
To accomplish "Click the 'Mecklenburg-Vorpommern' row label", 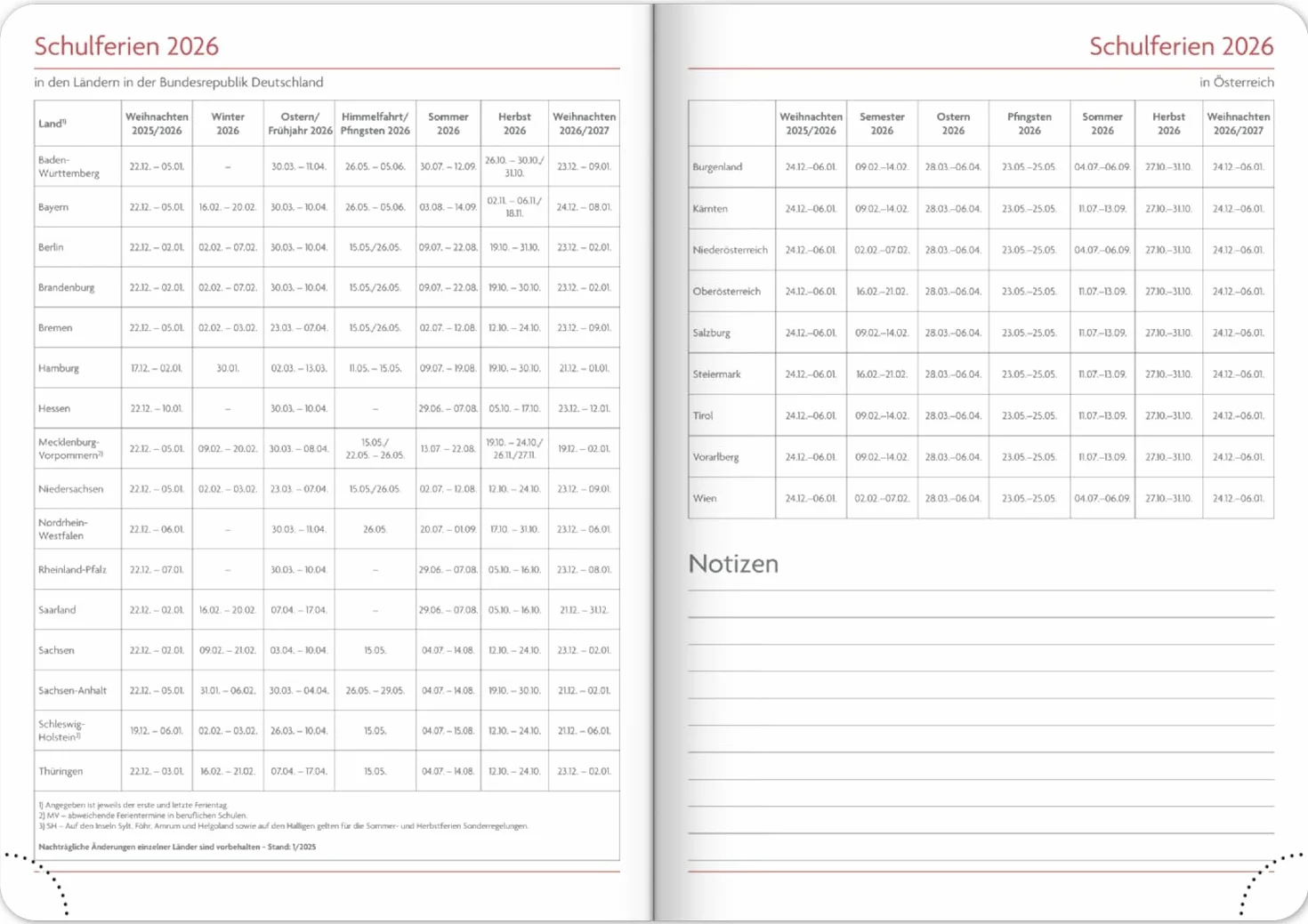I will click(x=70, y=448).
